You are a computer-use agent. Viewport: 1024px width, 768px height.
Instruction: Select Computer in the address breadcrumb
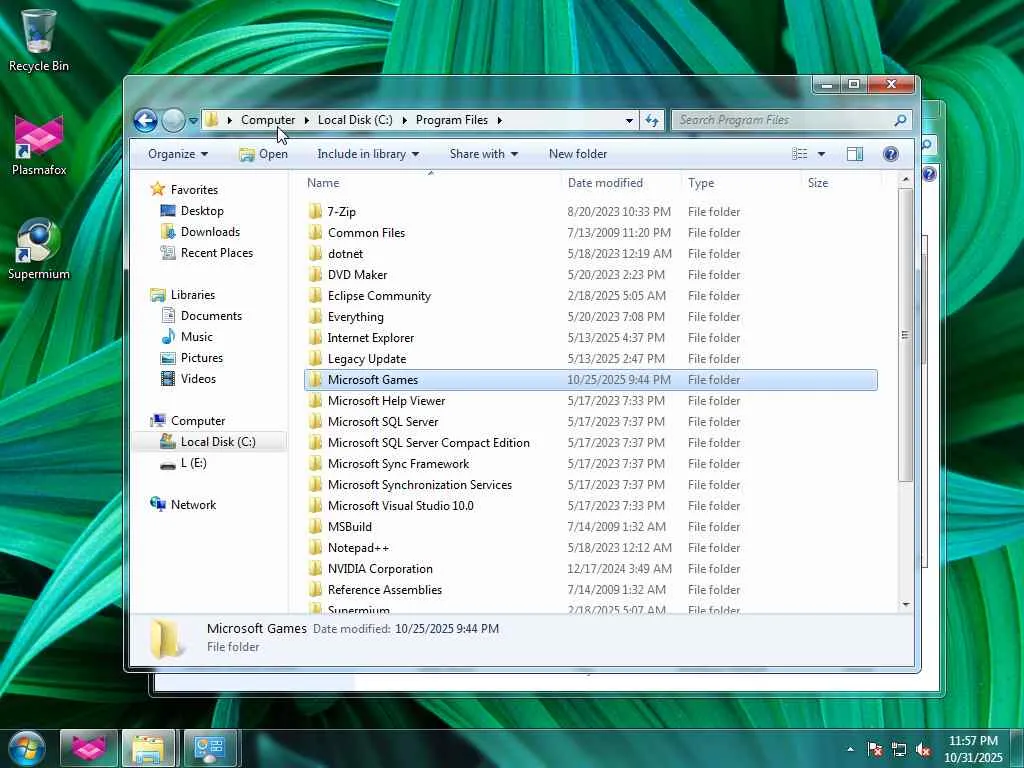click(x=268, y=120)
